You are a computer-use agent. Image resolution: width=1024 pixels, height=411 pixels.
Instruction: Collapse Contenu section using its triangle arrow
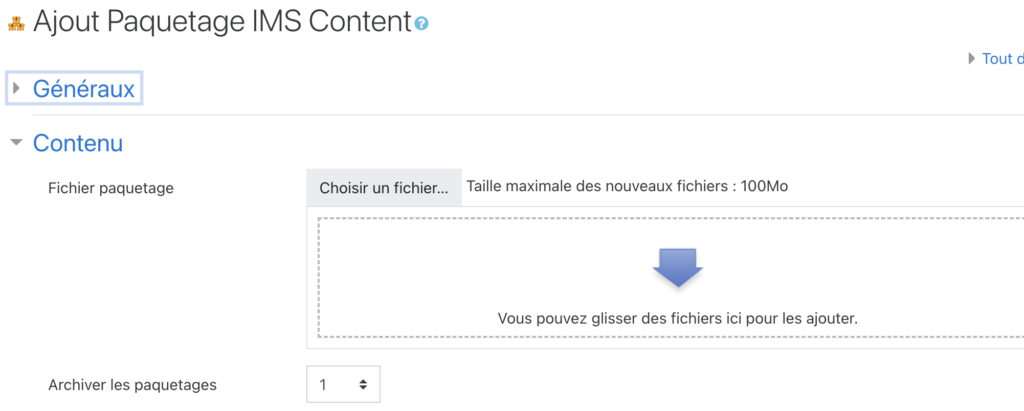click(x=16, y=142)
